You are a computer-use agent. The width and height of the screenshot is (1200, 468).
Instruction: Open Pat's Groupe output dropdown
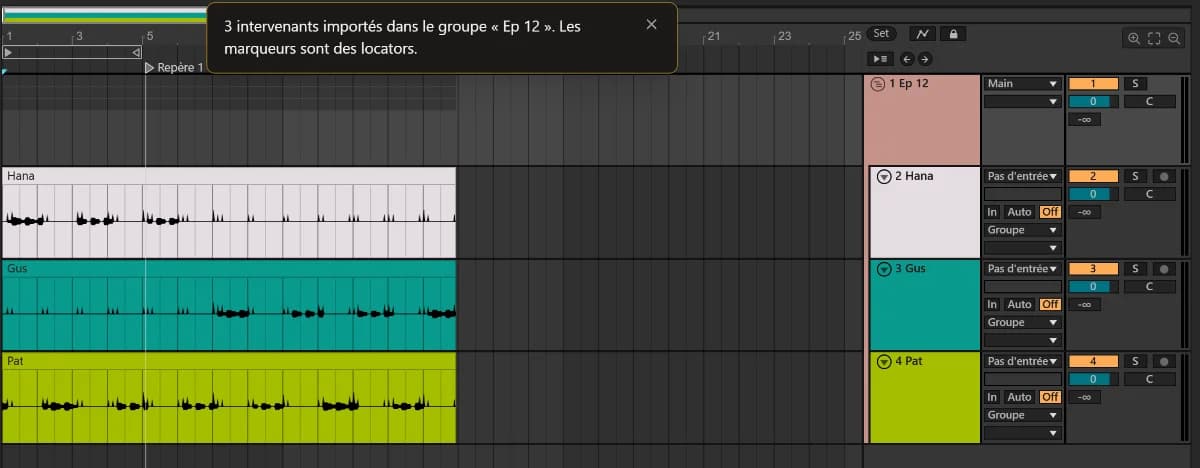coord(1022,415)
